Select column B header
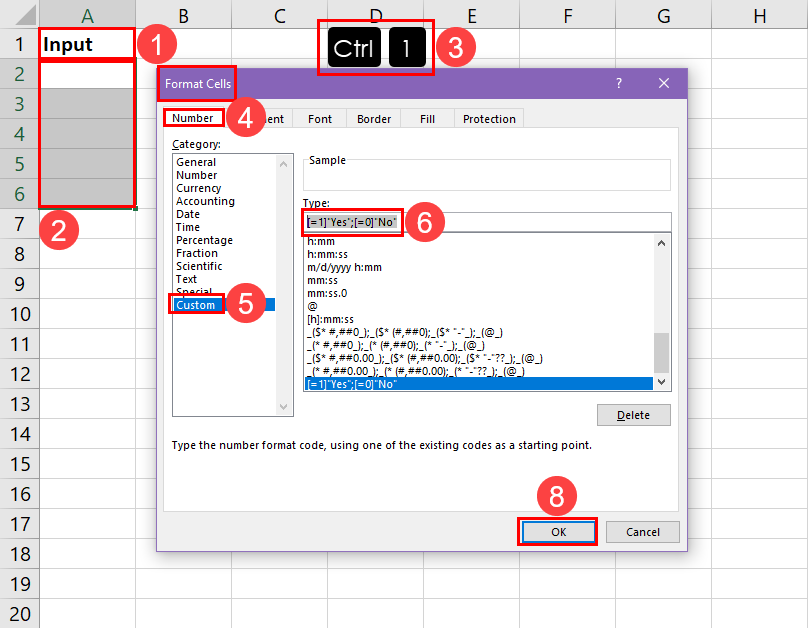 [183, 15]
